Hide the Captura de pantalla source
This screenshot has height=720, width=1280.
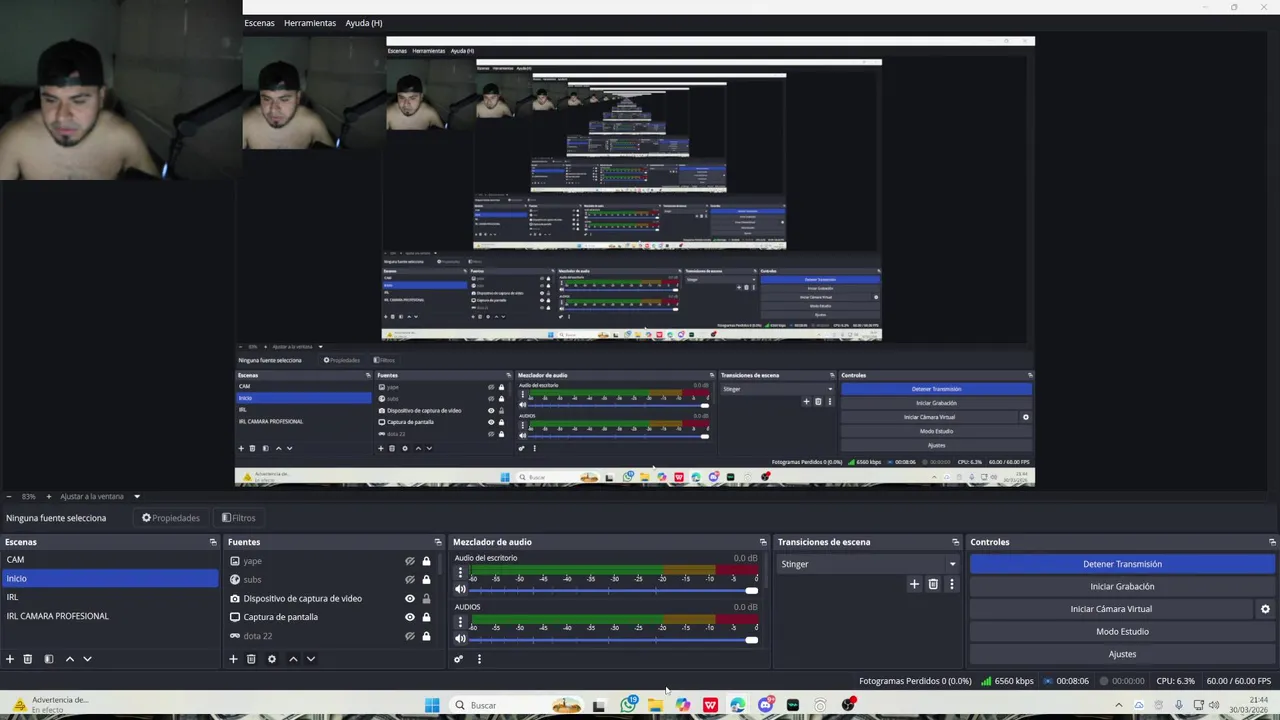pyautogui.click(x=410, y=617)
